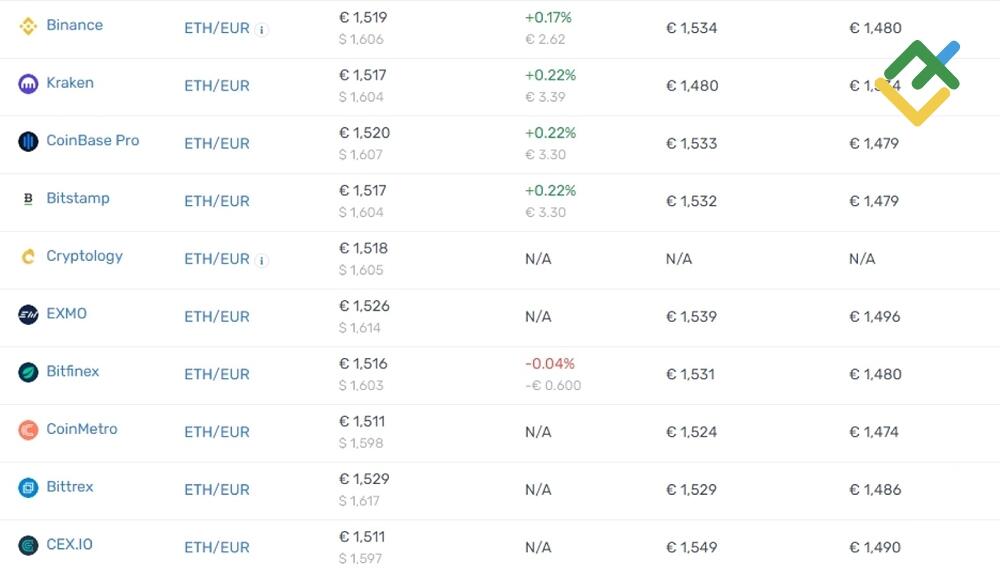Open the info tooltip beside Cryptology ETH/EUR

(x=261, y=259)
